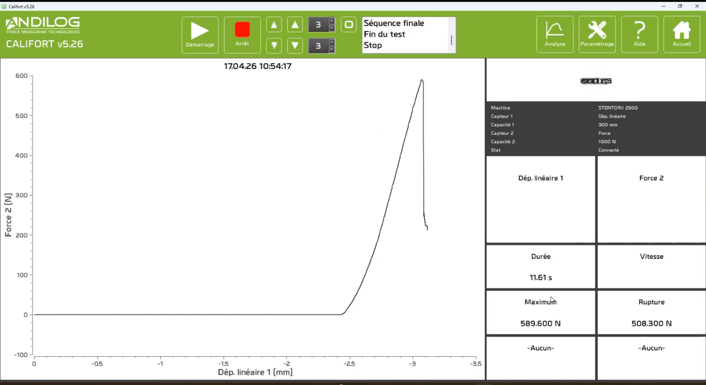Open Paramétrage wrench settings
The height and width of the screenshot is (385, 706).
(597, 35)
